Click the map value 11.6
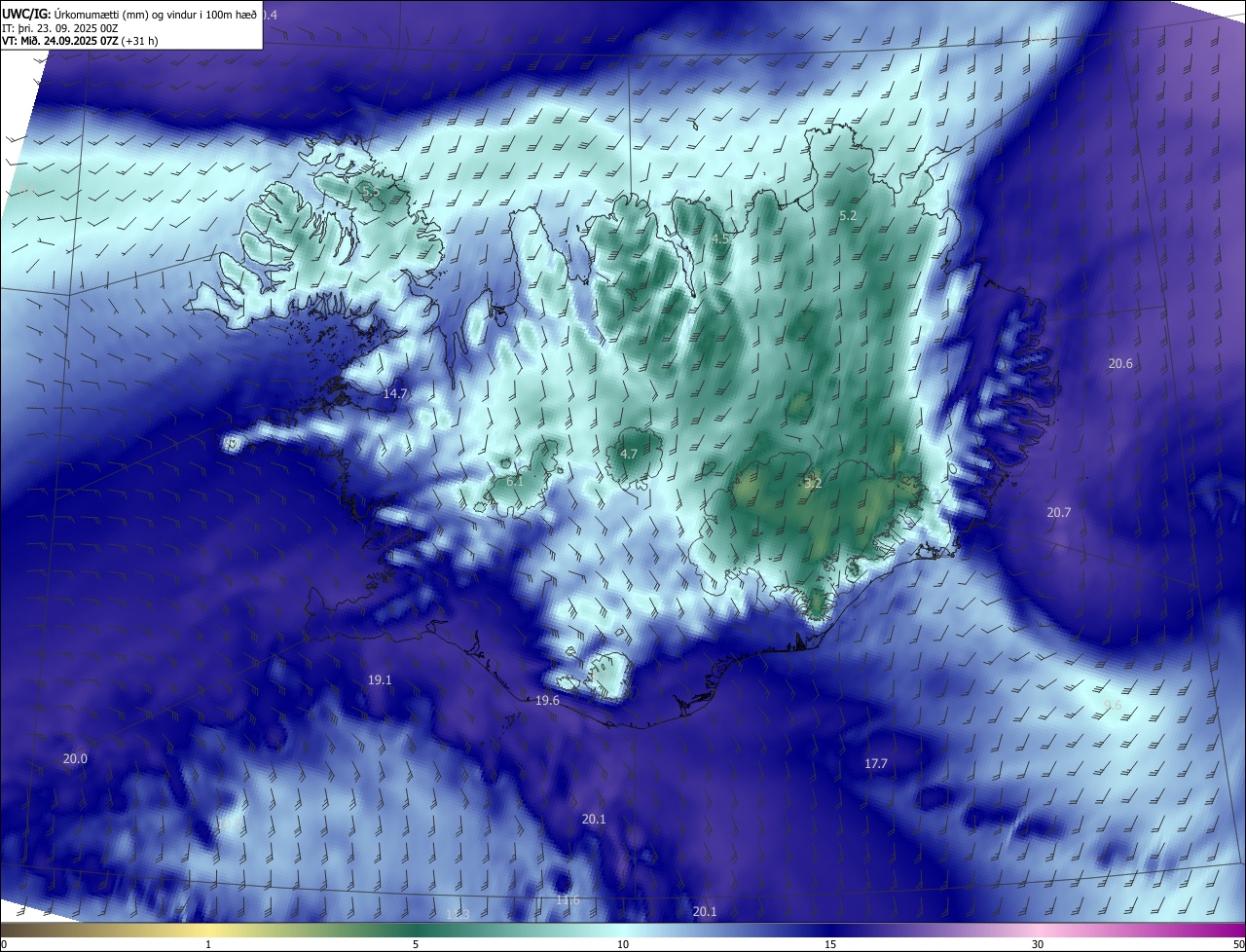The width and height of the screenshot is (1246, 952). tap(568, 901)
